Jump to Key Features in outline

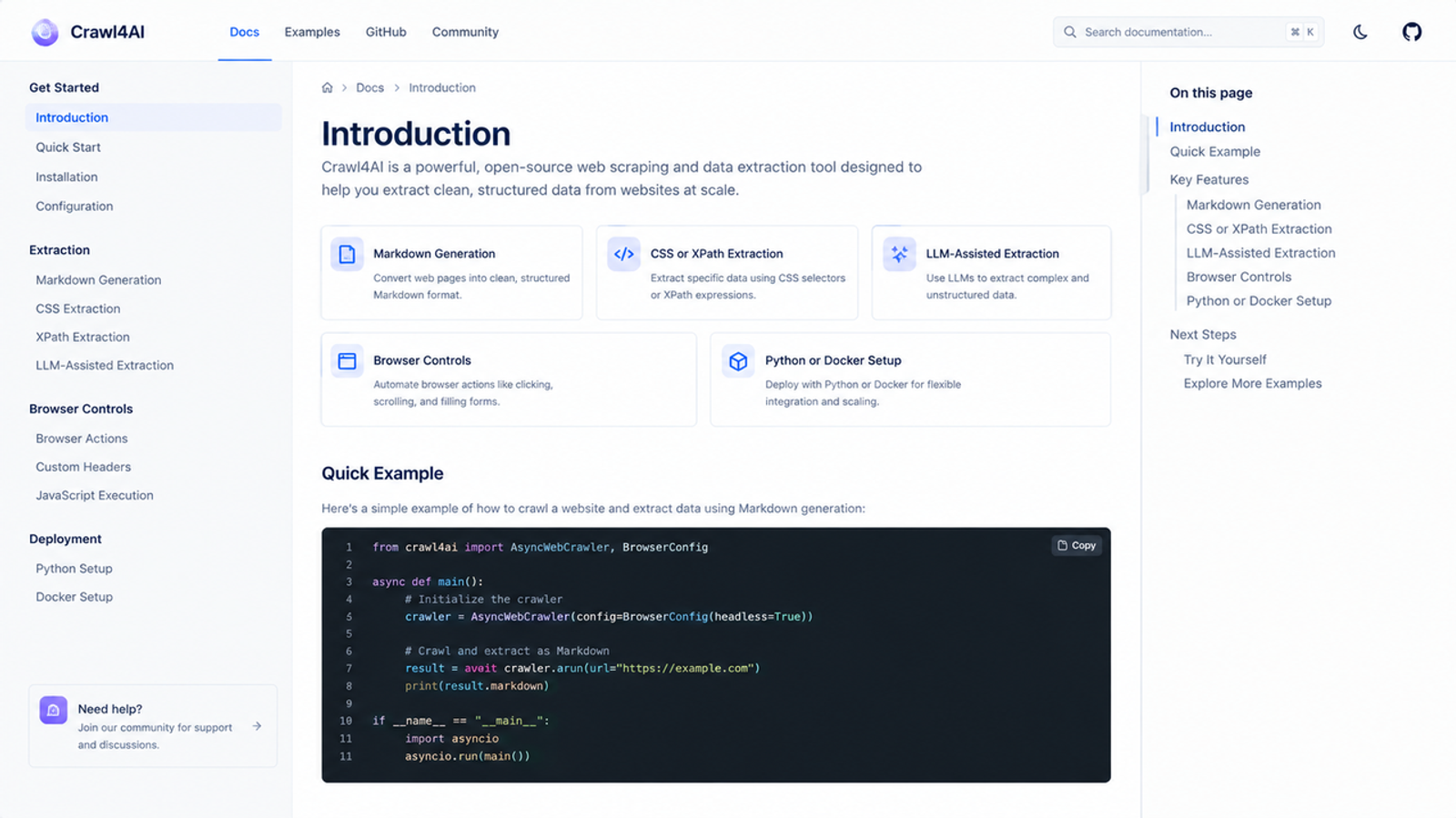click(x=1209, y=180)
